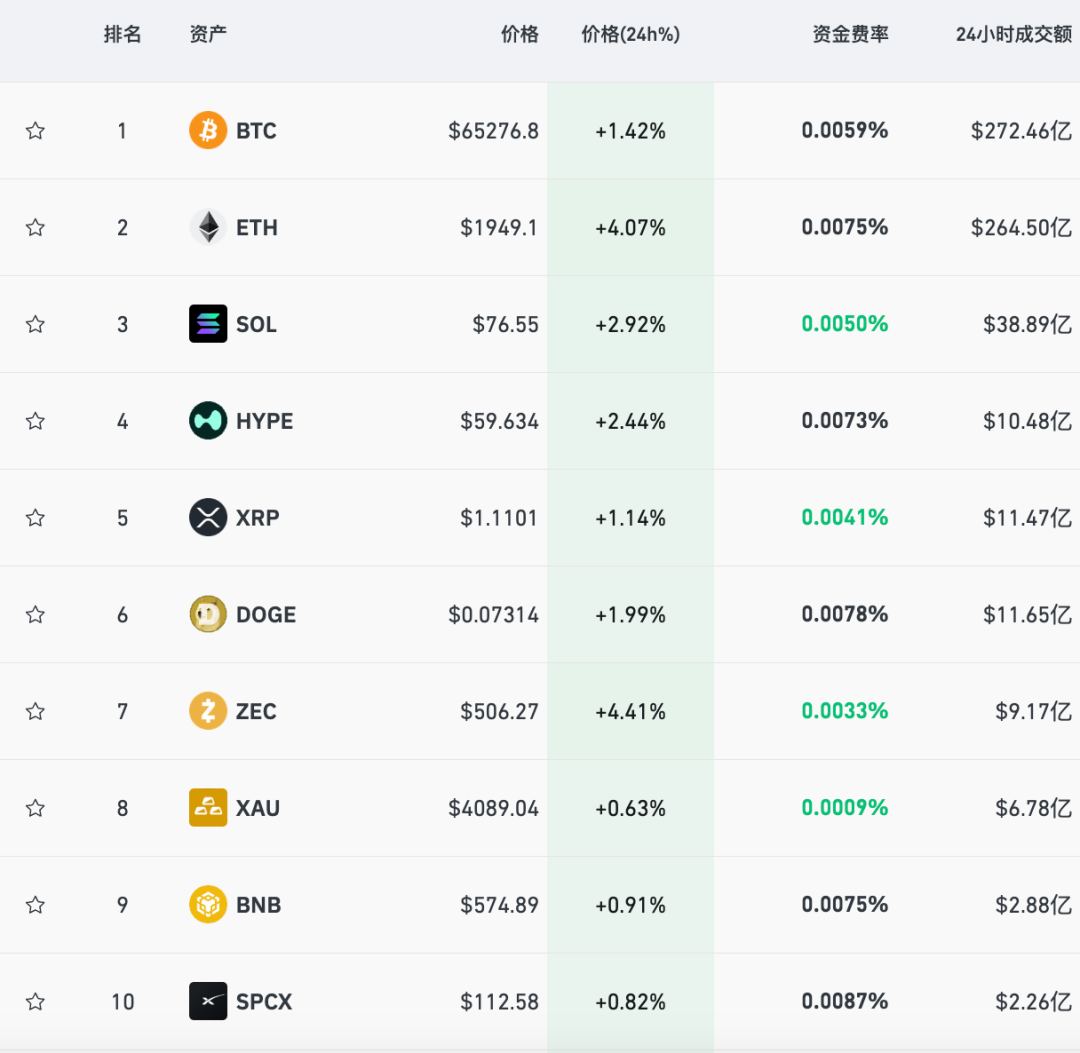
Task: Star the XRP row
Action: pyautogui.click(x=35, y=517)
